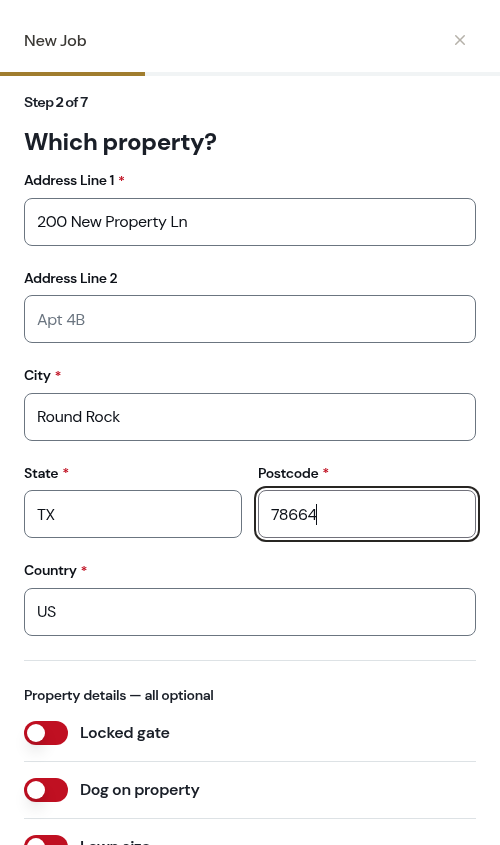The width and height of the screenshot is (500, 845).
Task: Click into the City field containing Round Rock
Action: click(x=250, y=417)
